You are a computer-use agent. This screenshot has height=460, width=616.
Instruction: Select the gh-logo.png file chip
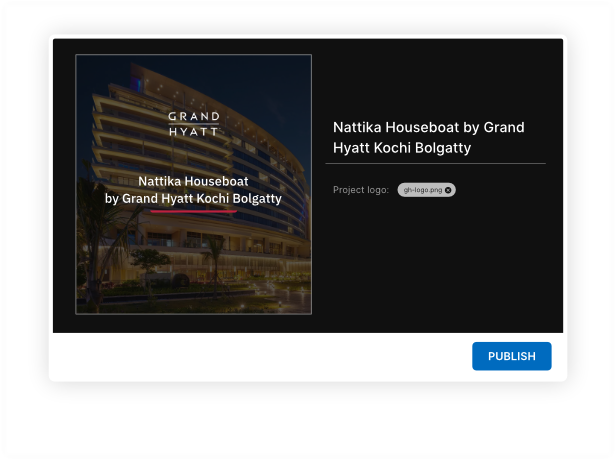pyautogui.click(x=426, y=190)
